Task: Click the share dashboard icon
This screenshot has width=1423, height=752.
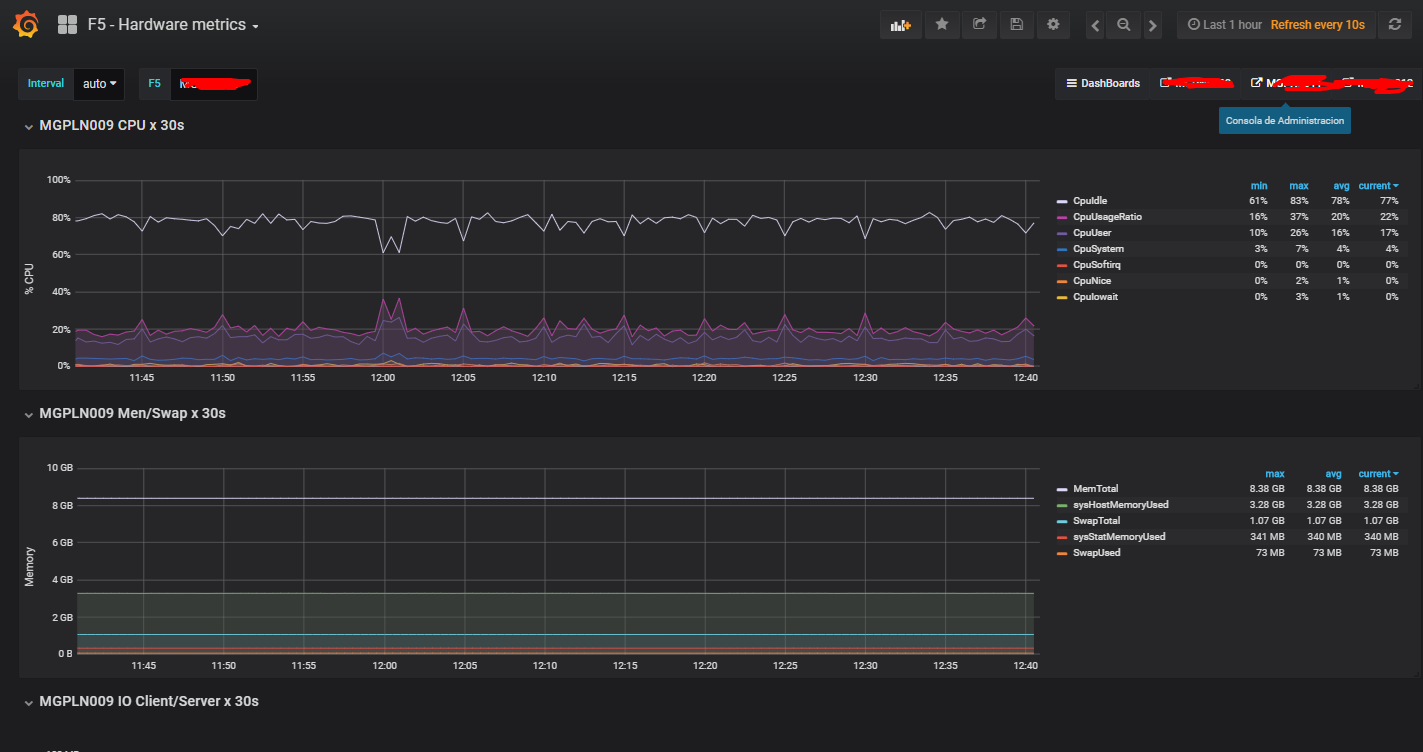Action: [x=979, y=25]
